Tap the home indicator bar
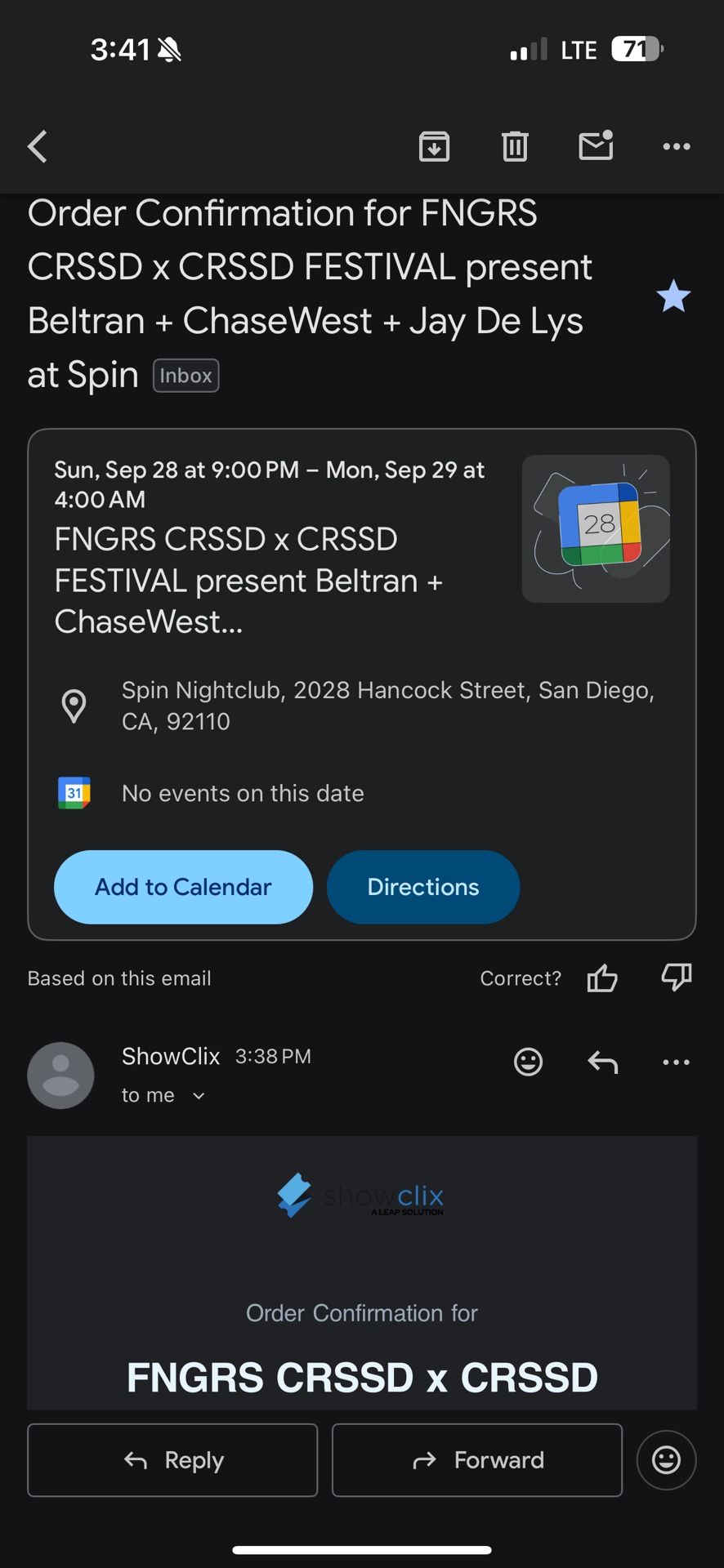 [362, 1549]
